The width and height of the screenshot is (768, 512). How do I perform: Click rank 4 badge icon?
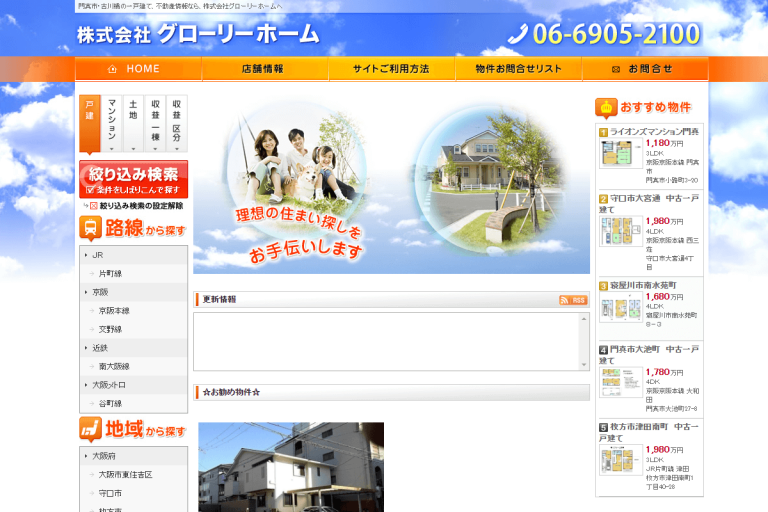[603, 350]
